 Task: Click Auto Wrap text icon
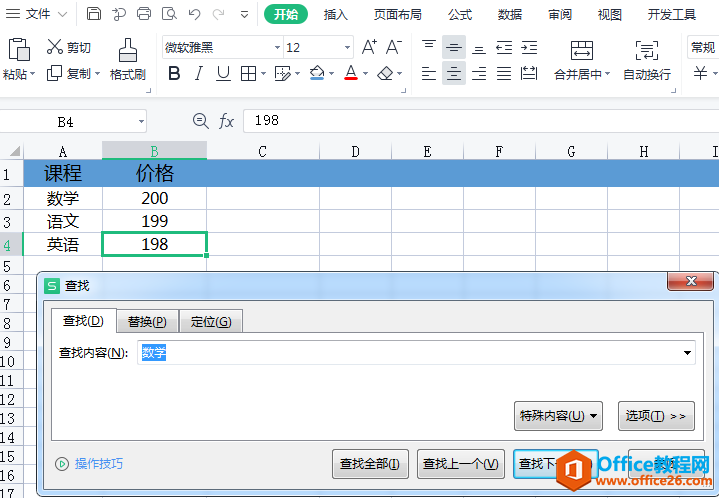click(647, 50)
